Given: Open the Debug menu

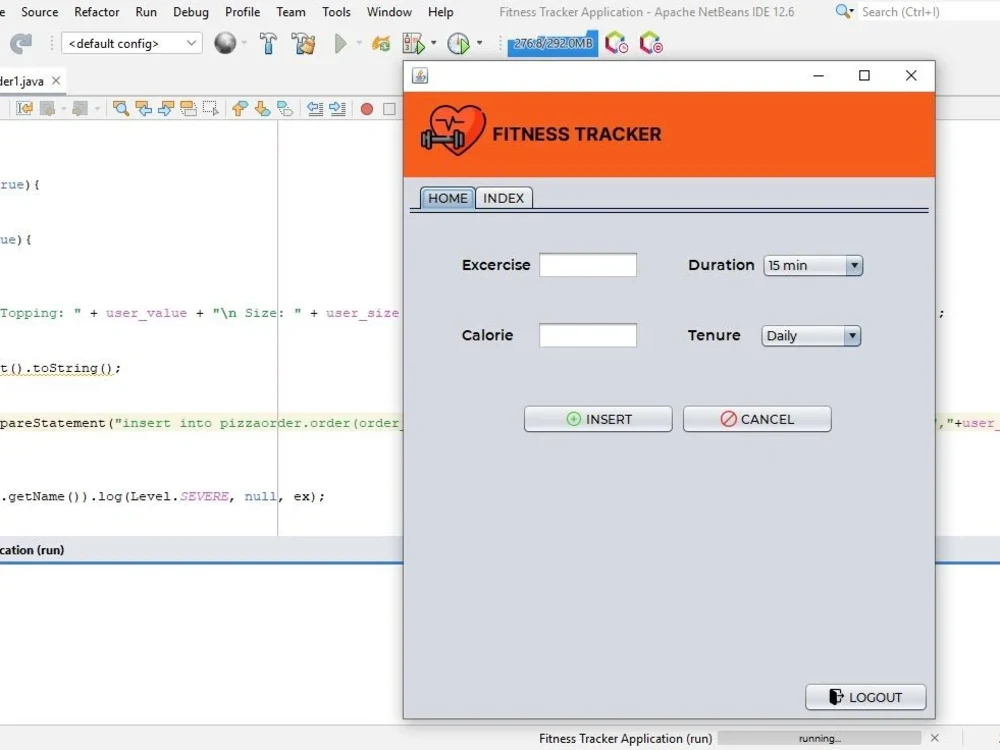Looking at the screenshot, I should point(191,11).
